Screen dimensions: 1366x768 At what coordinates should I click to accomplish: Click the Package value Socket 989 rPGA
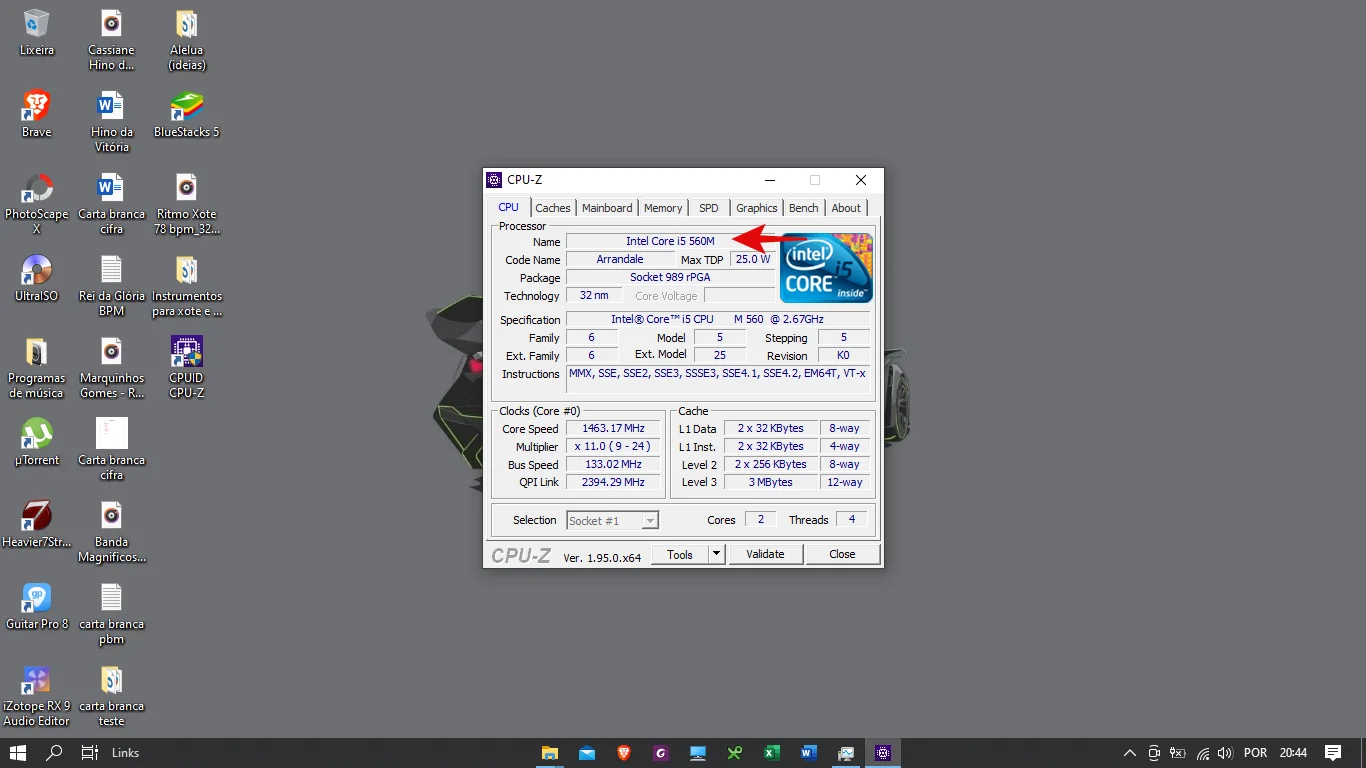pos(670,277)
